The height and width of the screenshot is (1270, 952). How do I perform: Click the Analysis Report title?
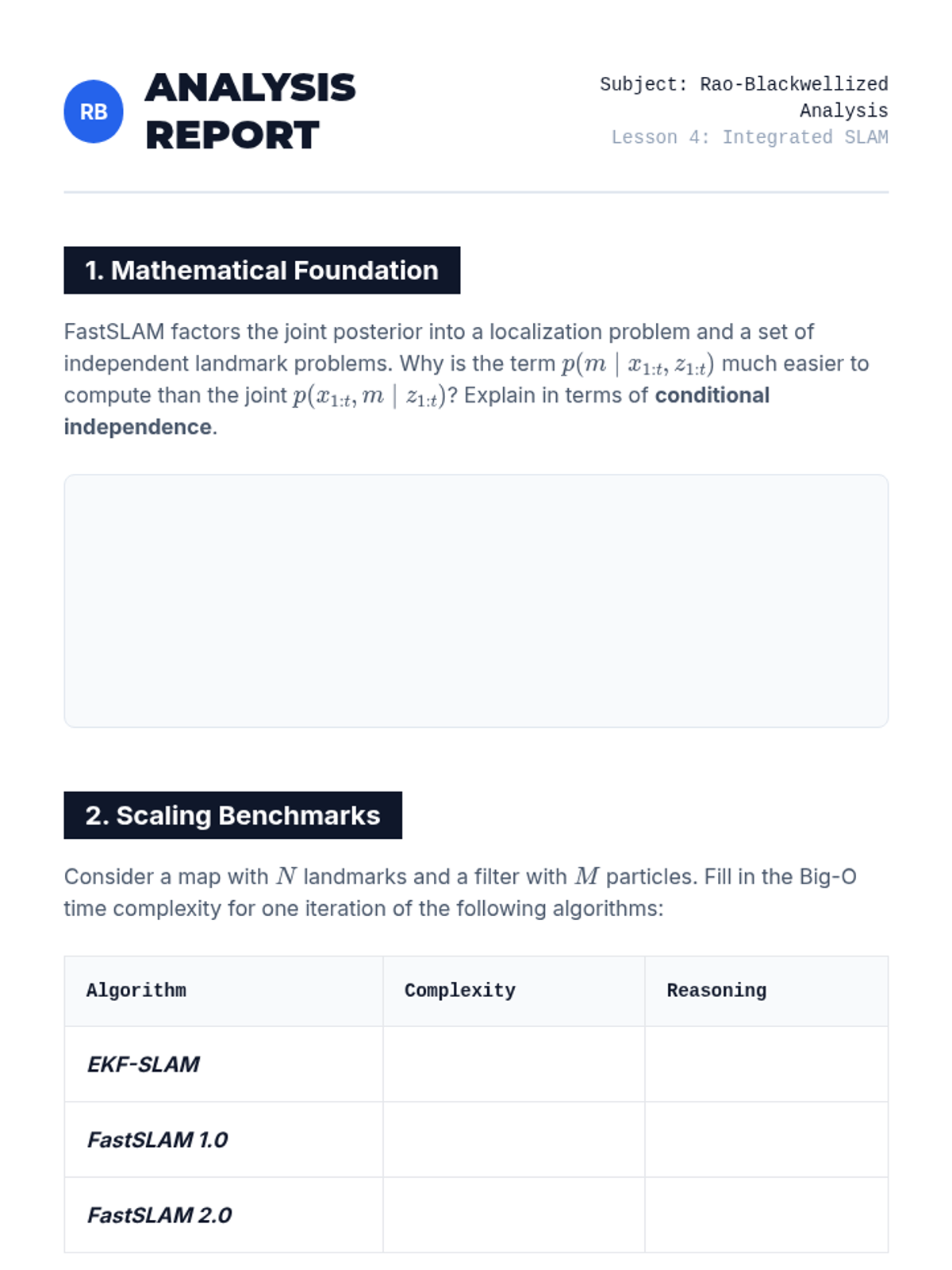click(250, 111)
